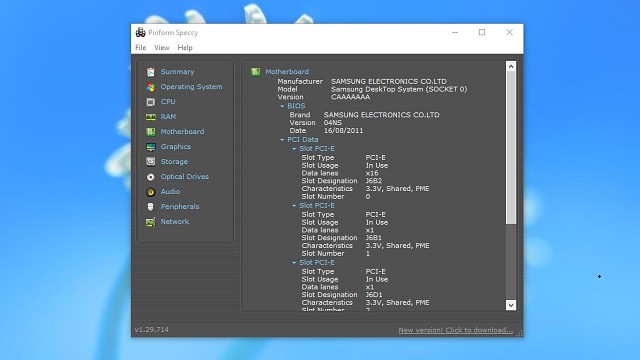
Task: Collapse the BIOS tree section
Action: click(282, 106)
